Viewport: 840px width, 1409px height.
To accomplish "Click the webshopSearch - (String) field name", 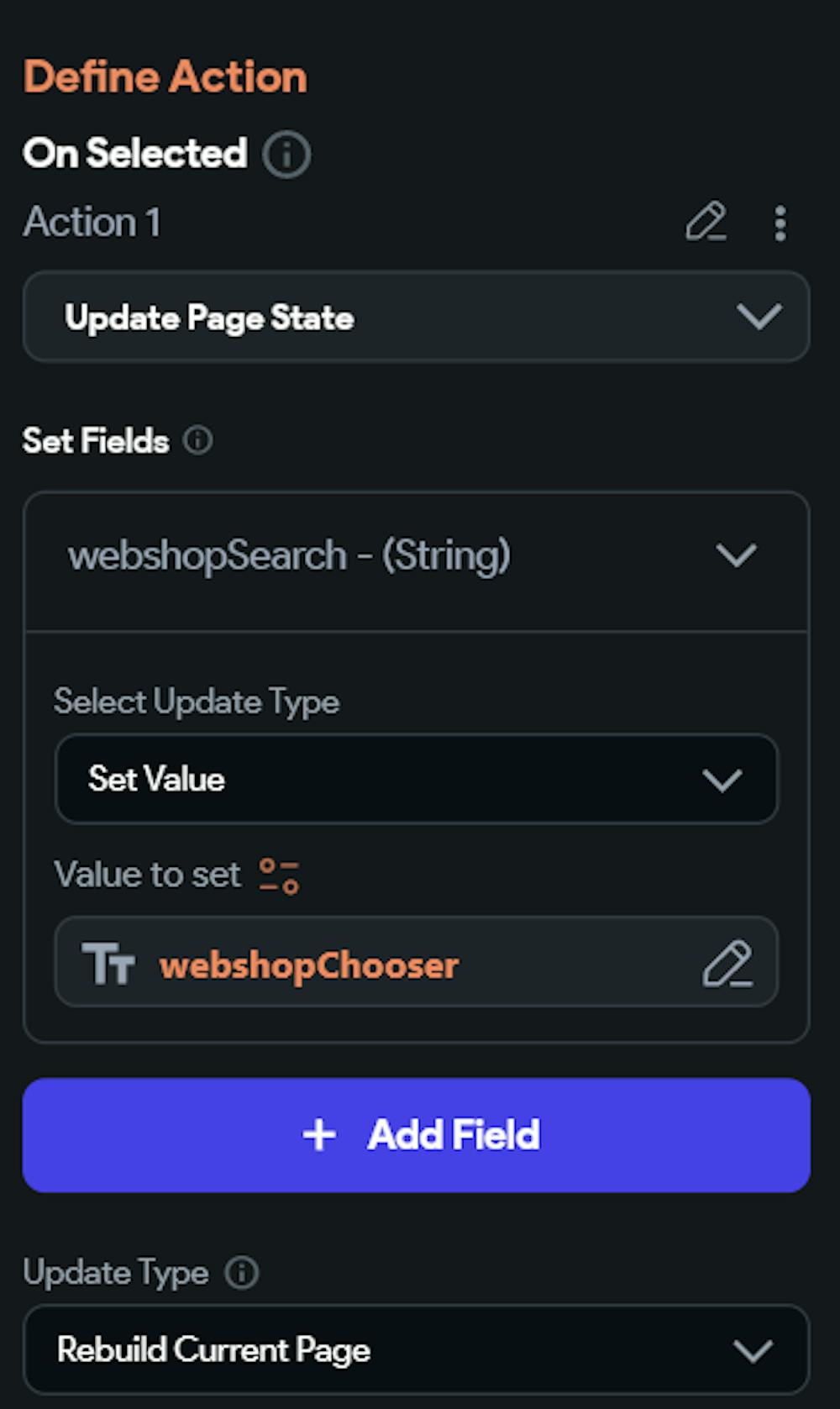I will 289,555.
